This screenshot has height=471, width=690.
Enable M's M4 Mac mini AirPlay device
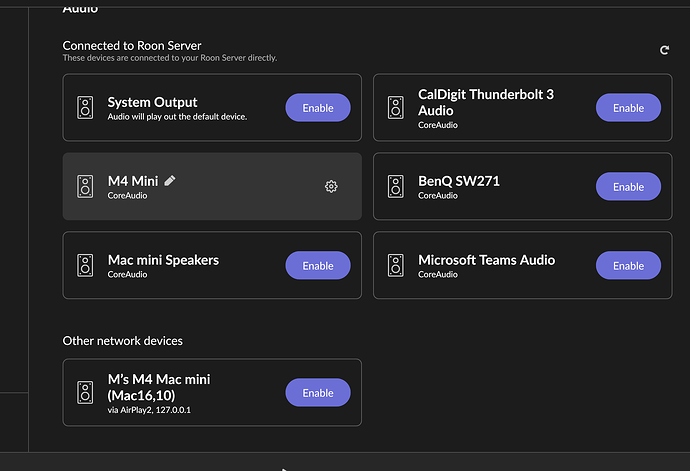coord(318,392)
